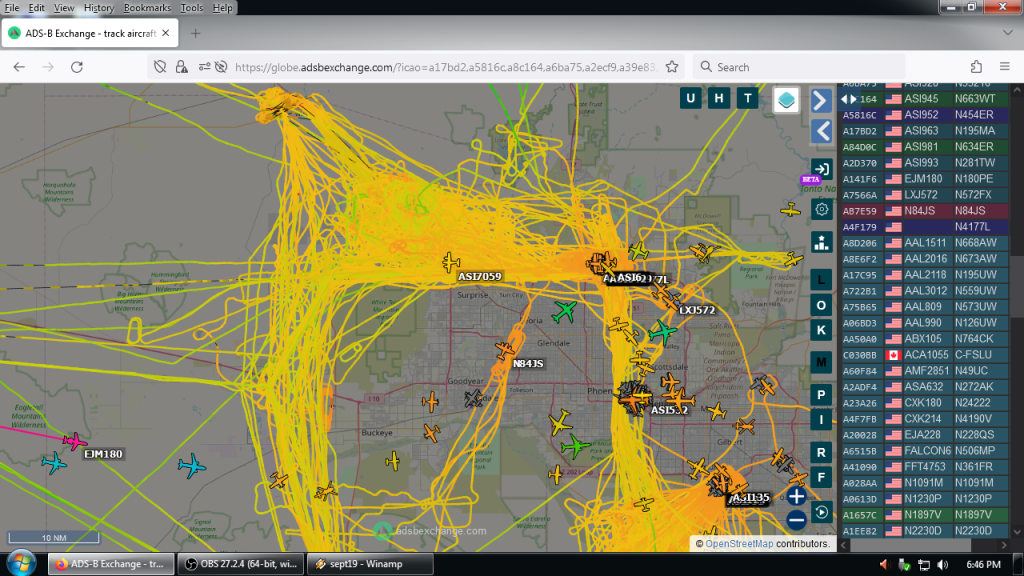Toggle the P persistence button
Screen dimensions: 1024x576
pyautogui.click(x=822, y=394)
